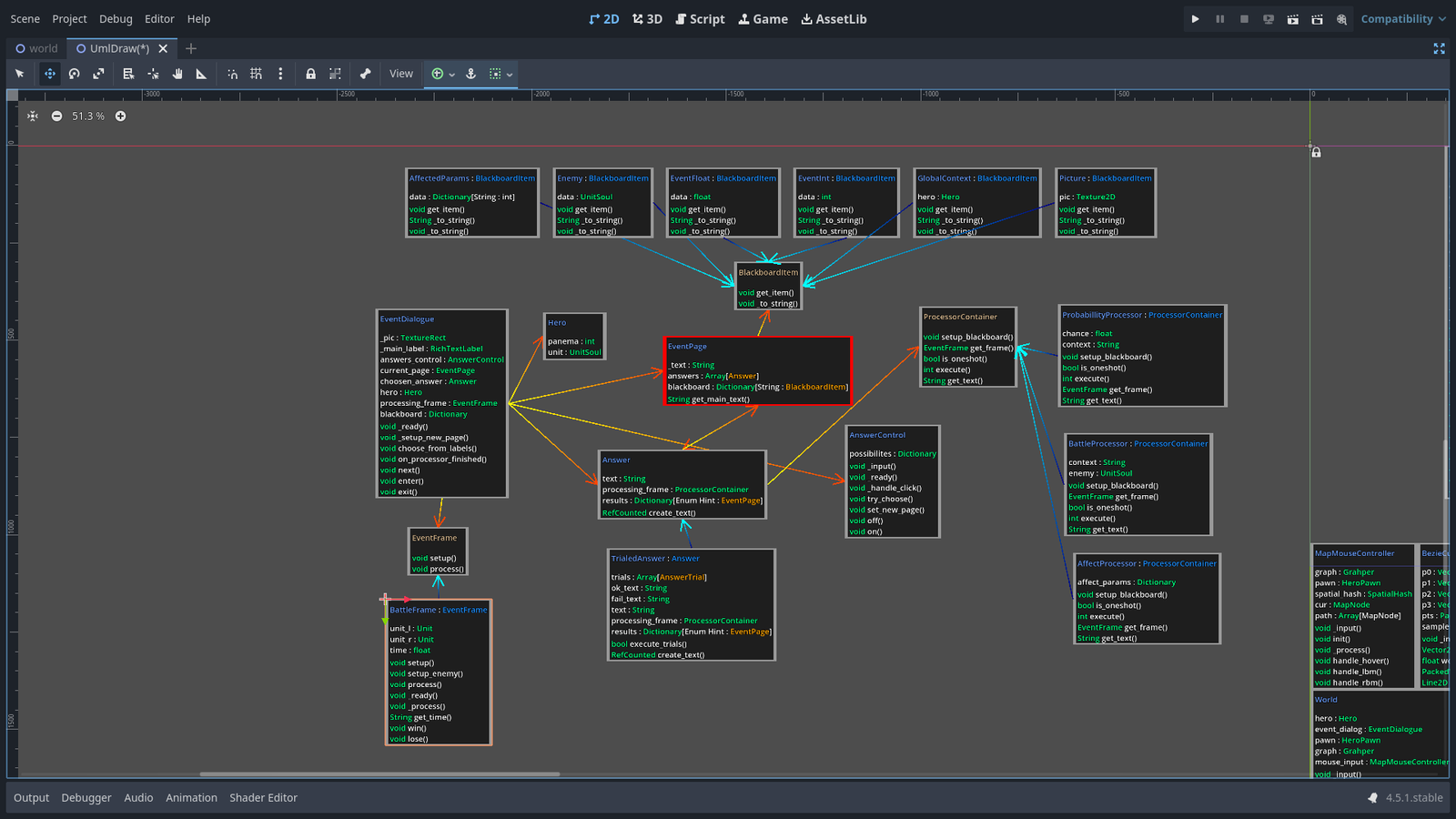Toggle grid snapping
Screen dimensions: 1456x819
256,74
